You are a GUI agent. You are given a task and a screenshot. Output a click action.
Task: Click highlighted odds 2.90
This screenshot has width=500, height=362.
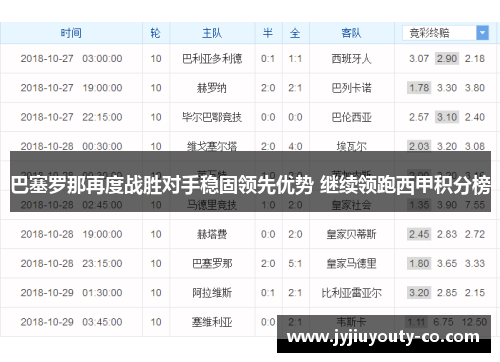447,59
